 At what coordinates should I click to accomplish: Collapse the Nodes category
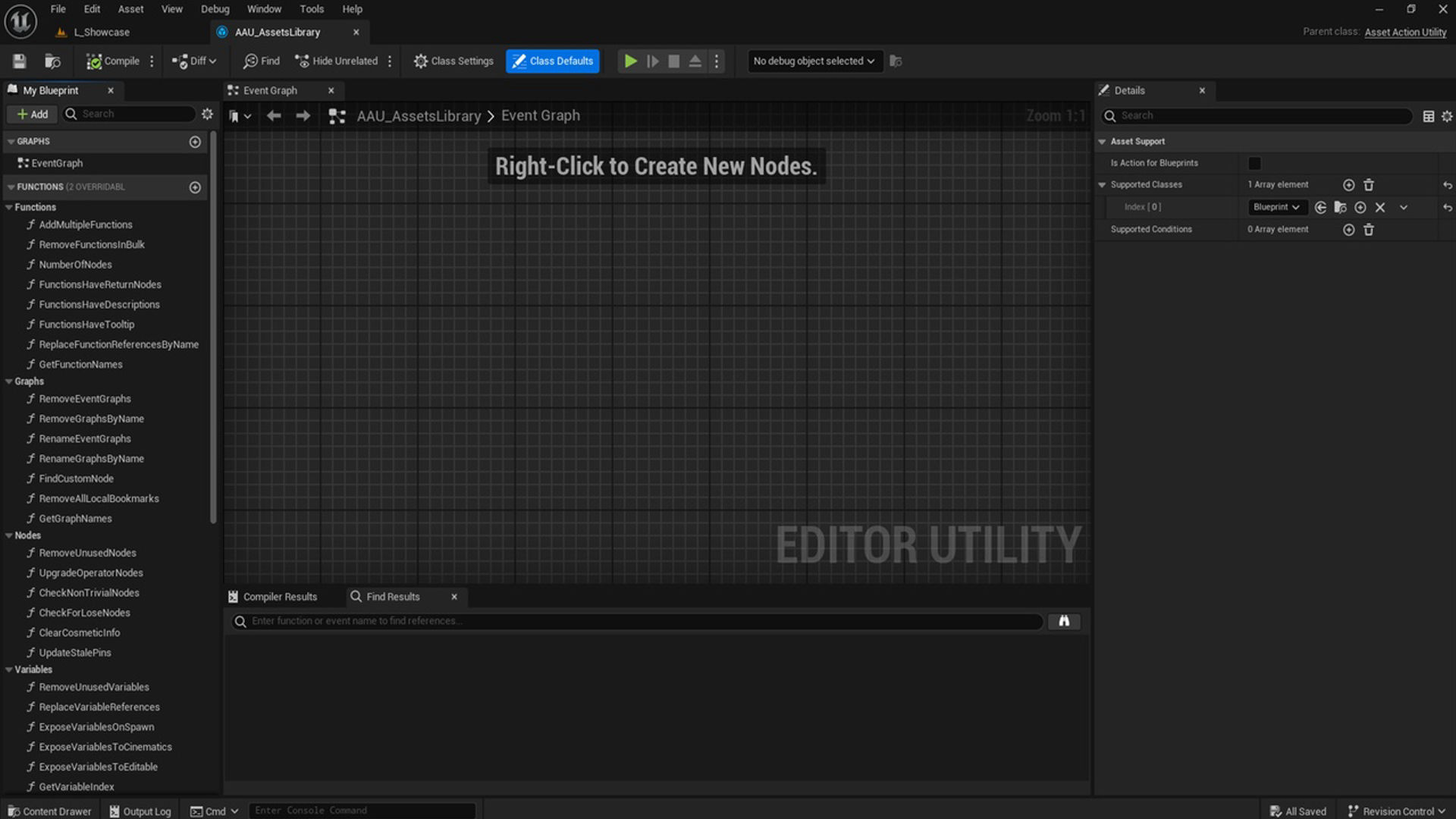tap(9, 535)
